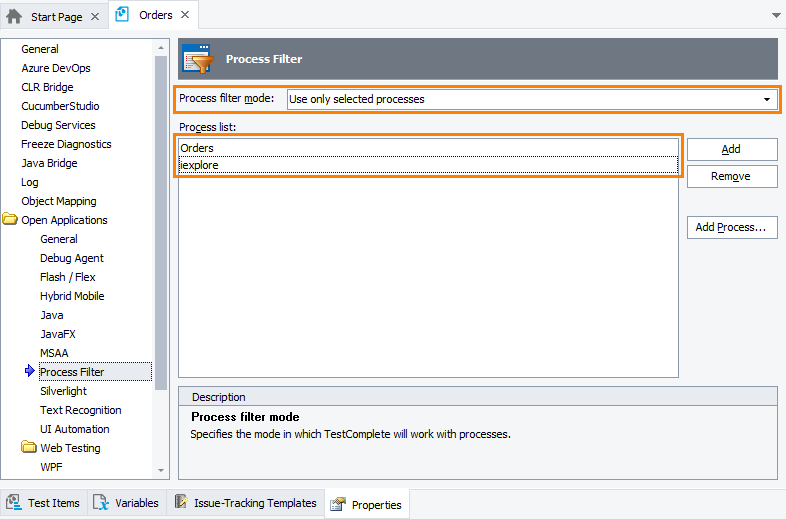Screen dimensions: 786x519
Task: Select Freeze Diagnostics option
Action: (66, 144)
